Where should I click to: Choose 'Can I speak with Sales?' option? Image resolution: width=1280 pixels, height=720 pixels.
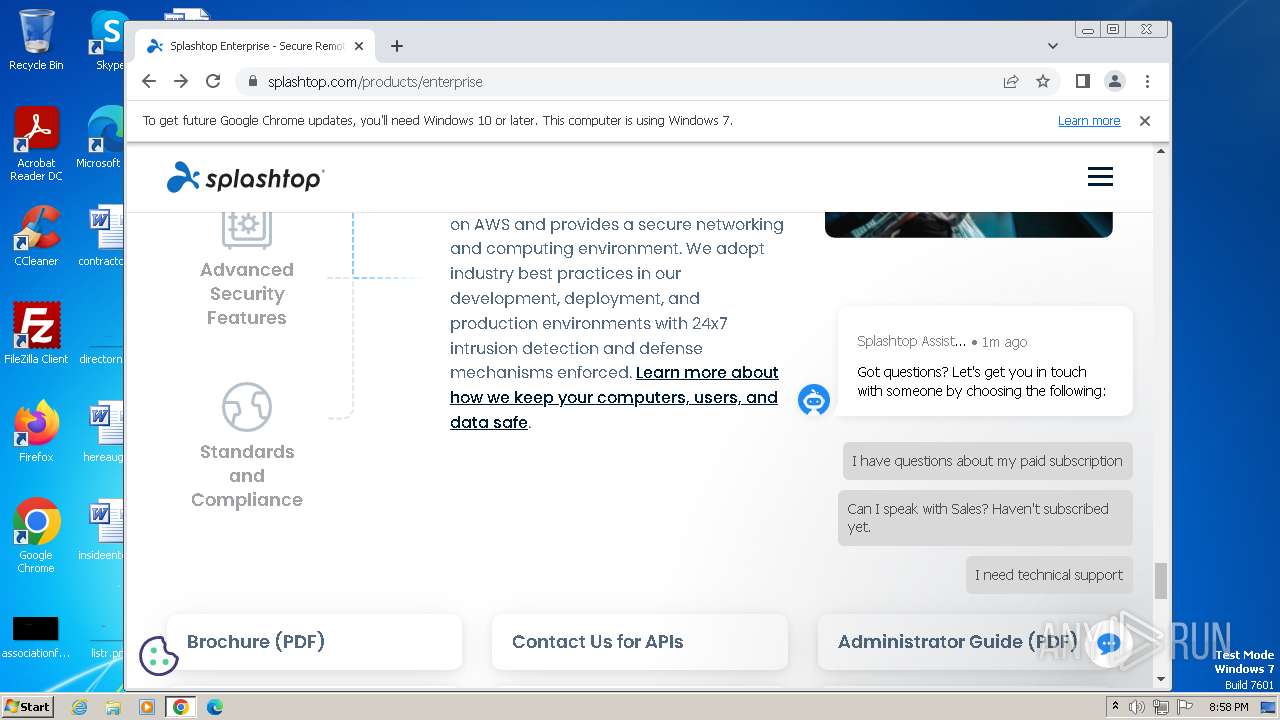(x=985, y=518)
